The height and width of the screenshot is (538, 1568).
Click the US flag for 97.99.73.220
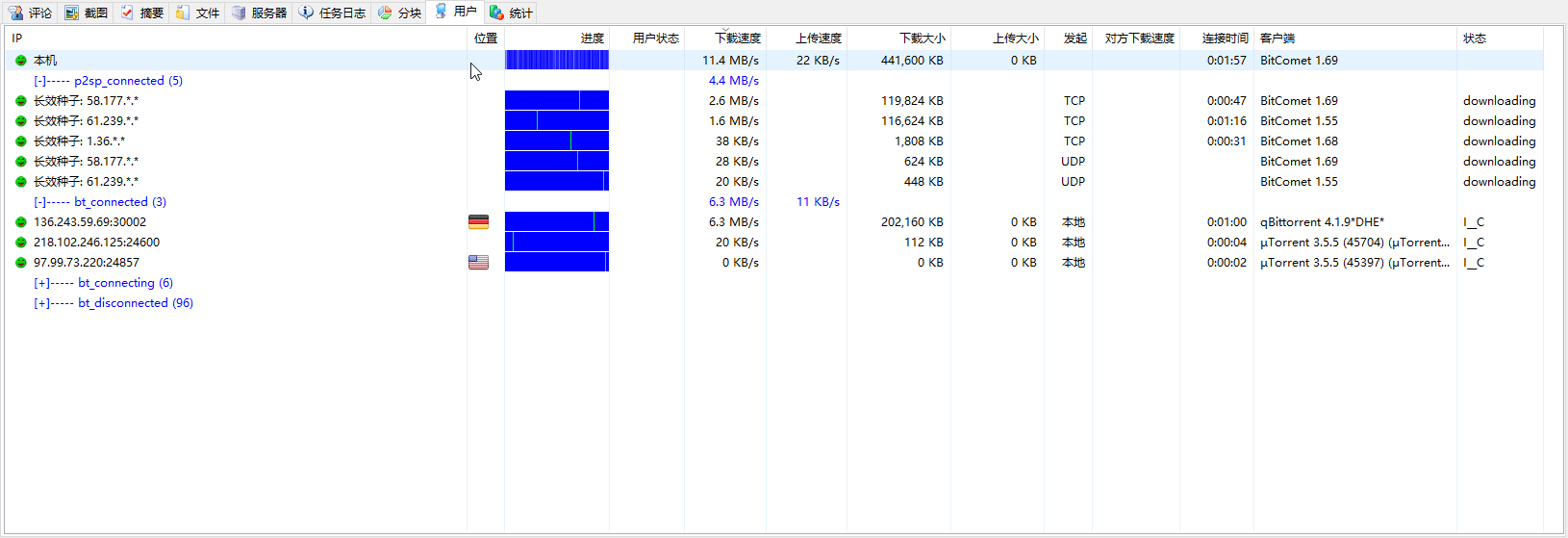[478, 263]
